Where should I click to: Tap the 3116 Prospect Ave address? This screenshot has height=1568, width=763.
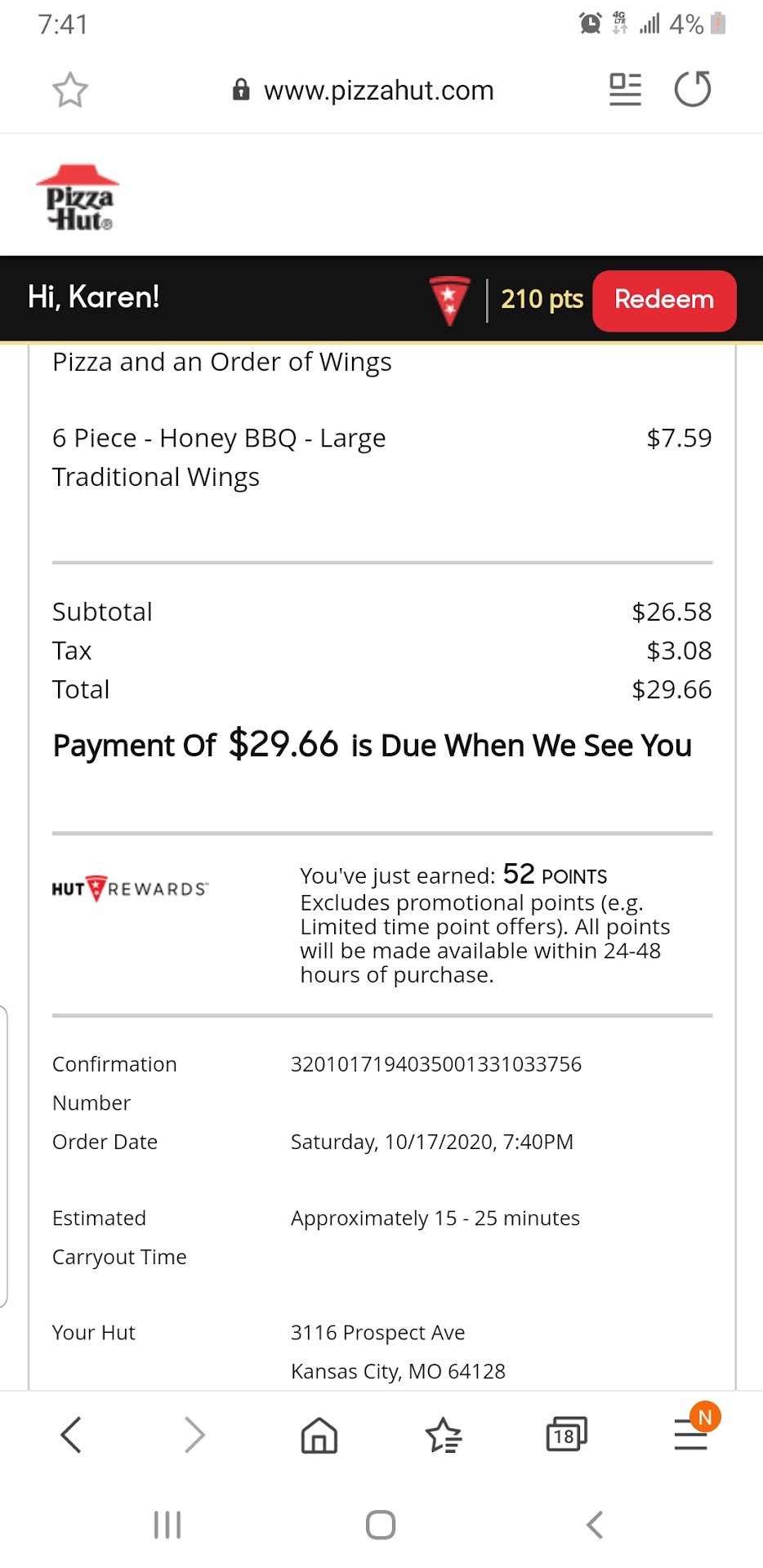pyautogui.click(x=377, y=1333)
